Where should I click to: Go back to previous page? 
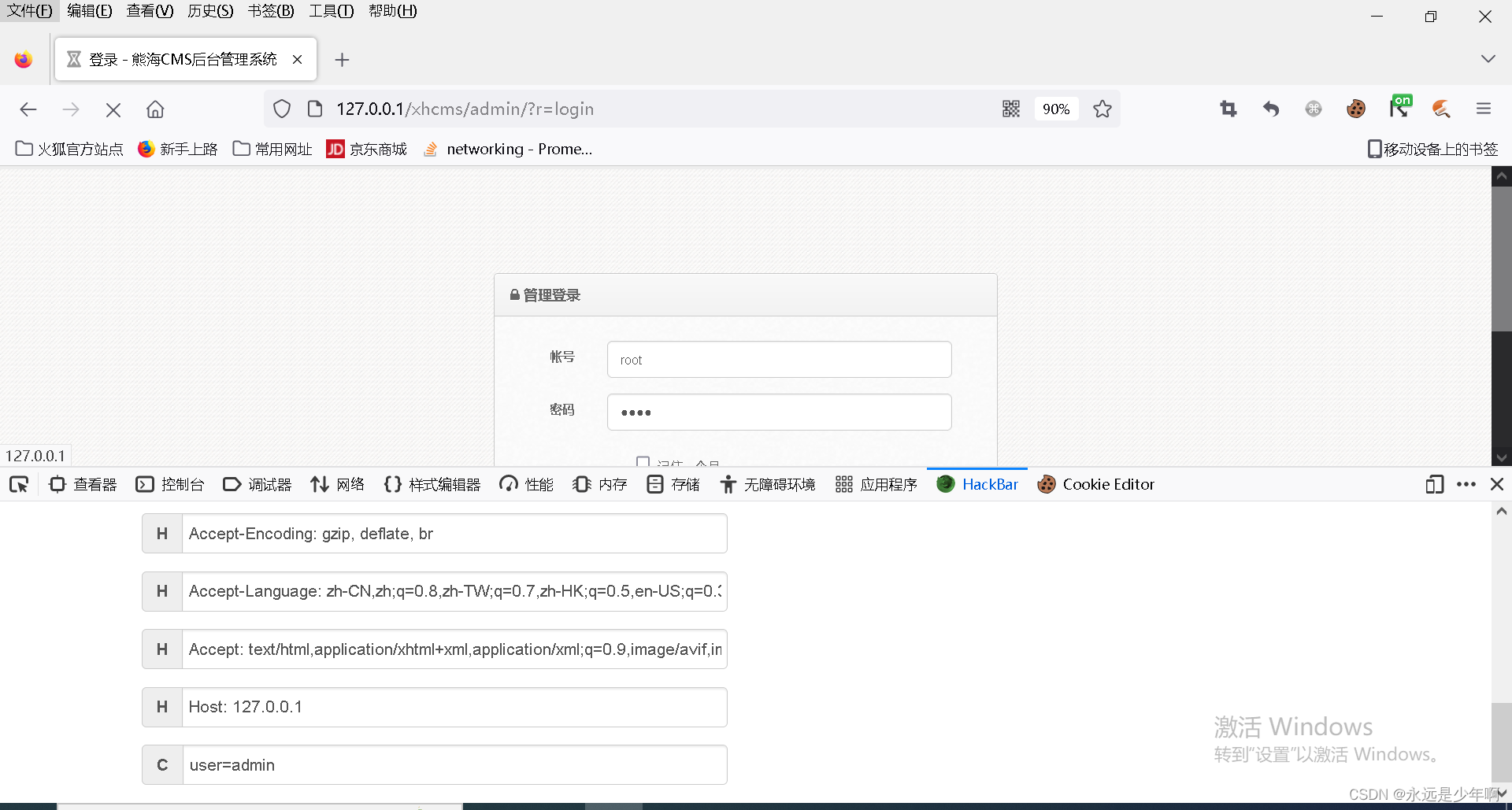(x=28, y=109)
